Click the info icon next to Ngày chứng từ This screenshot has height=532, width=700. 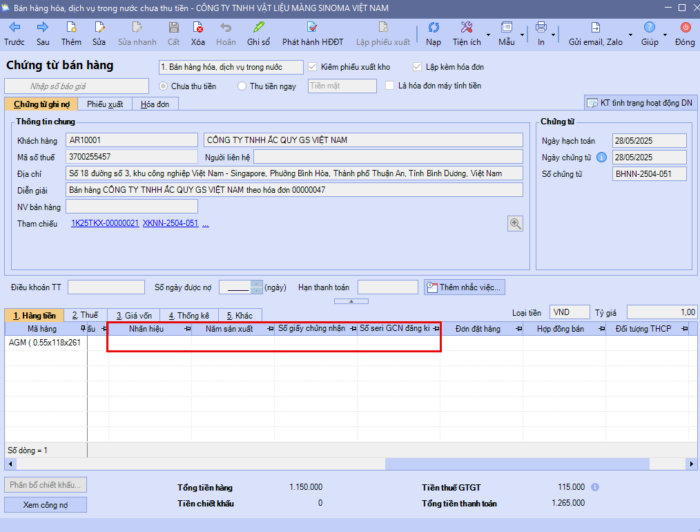tap(601, 158)
